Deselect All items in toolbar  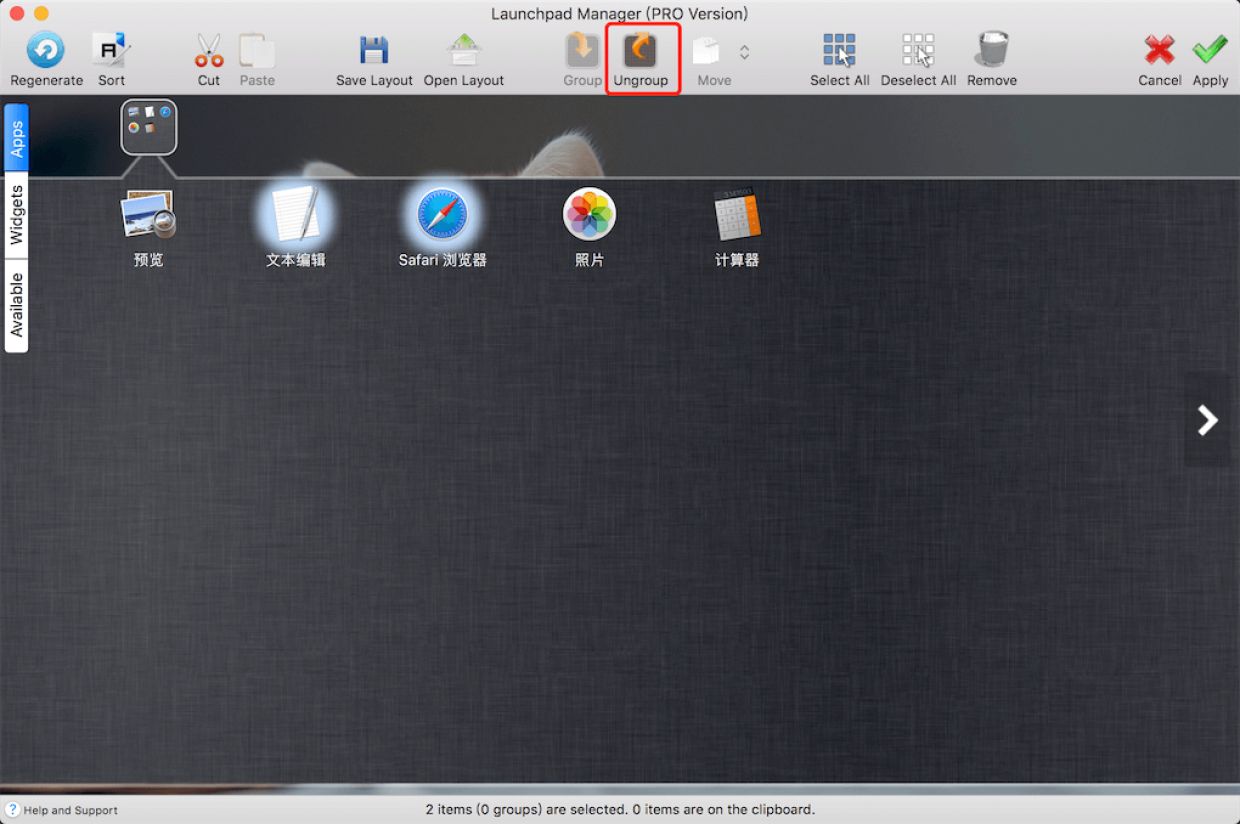point(918,50)
